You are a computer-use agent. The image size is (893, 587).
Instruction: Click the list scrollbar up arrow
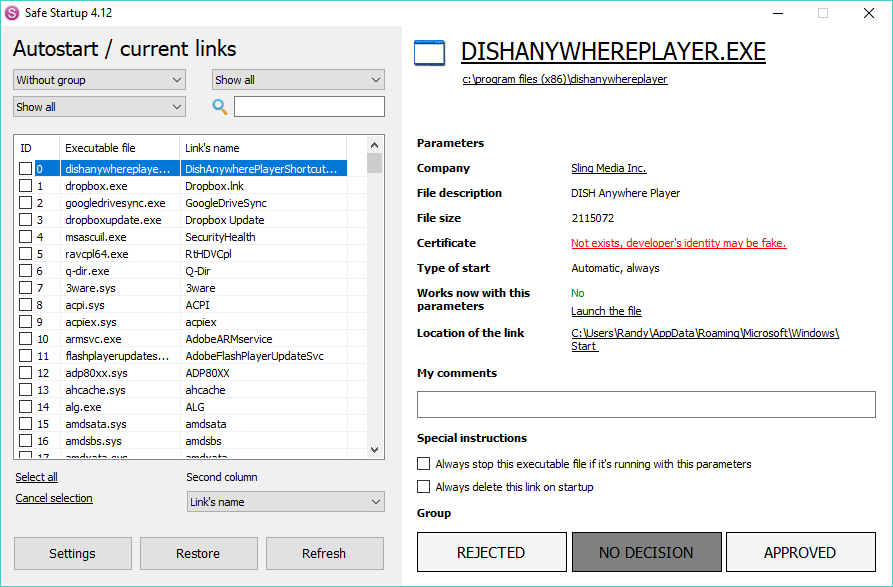[x=374, y=145]
